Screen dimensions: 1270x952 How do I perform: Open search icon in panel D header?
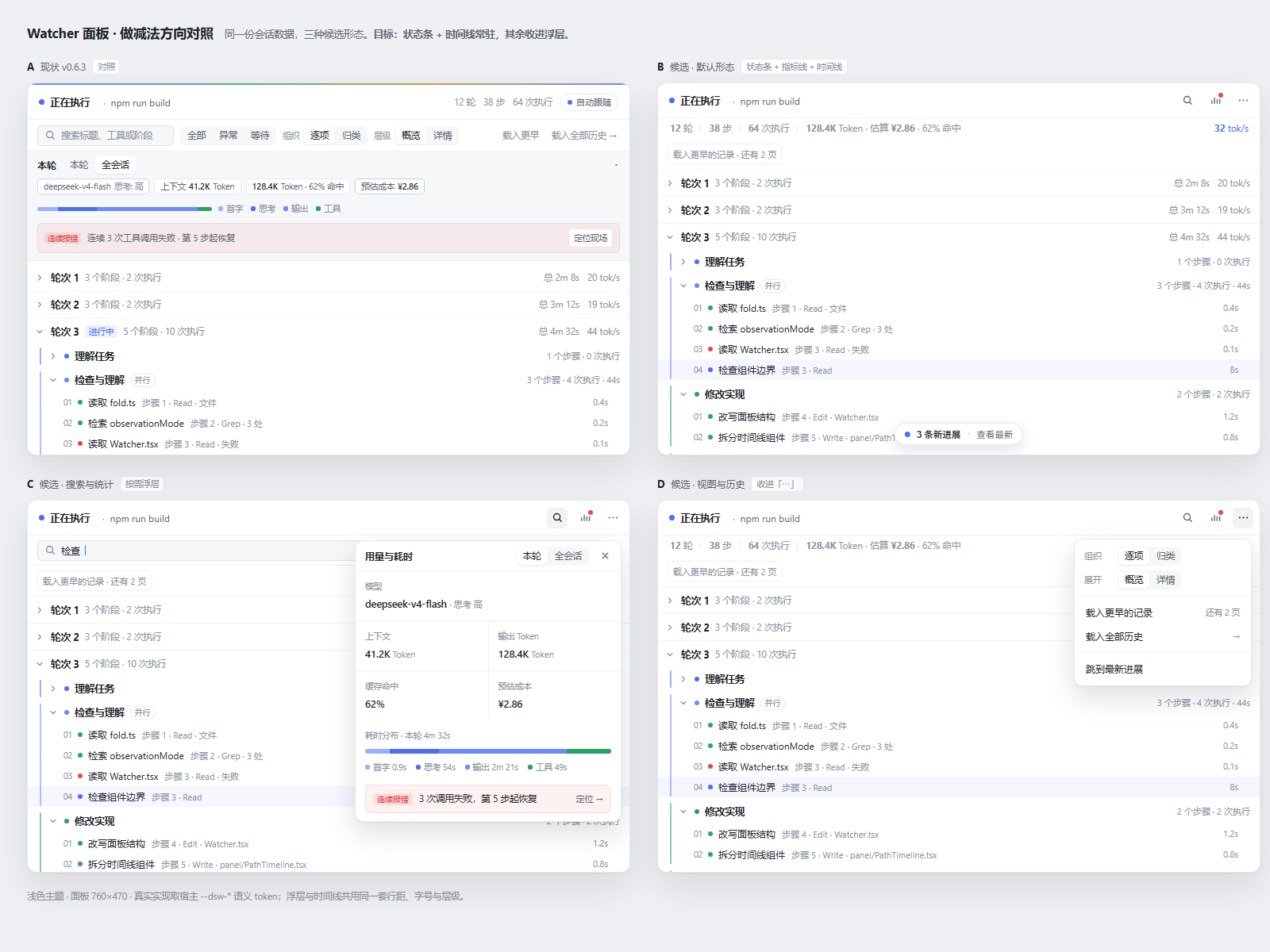click(1187, 518)
